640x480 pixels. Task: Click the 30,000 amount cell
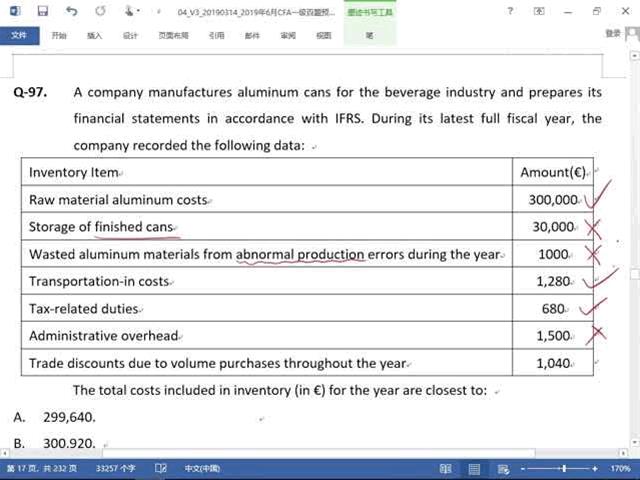tap(553, 227)
